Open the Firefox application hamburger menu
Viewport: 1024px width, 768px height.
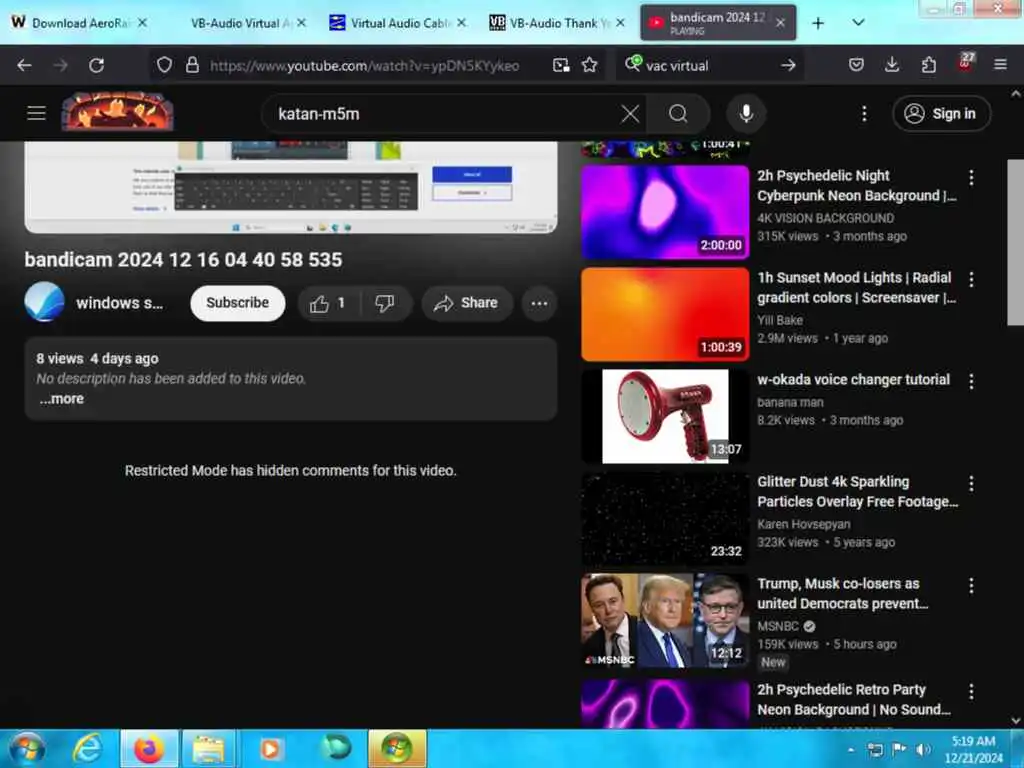tap(1000, 65)
